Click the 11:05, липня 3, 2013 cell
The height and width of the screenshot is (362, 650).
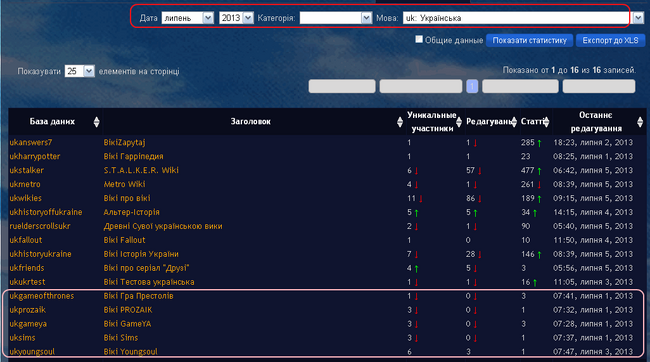click(593, 282)
